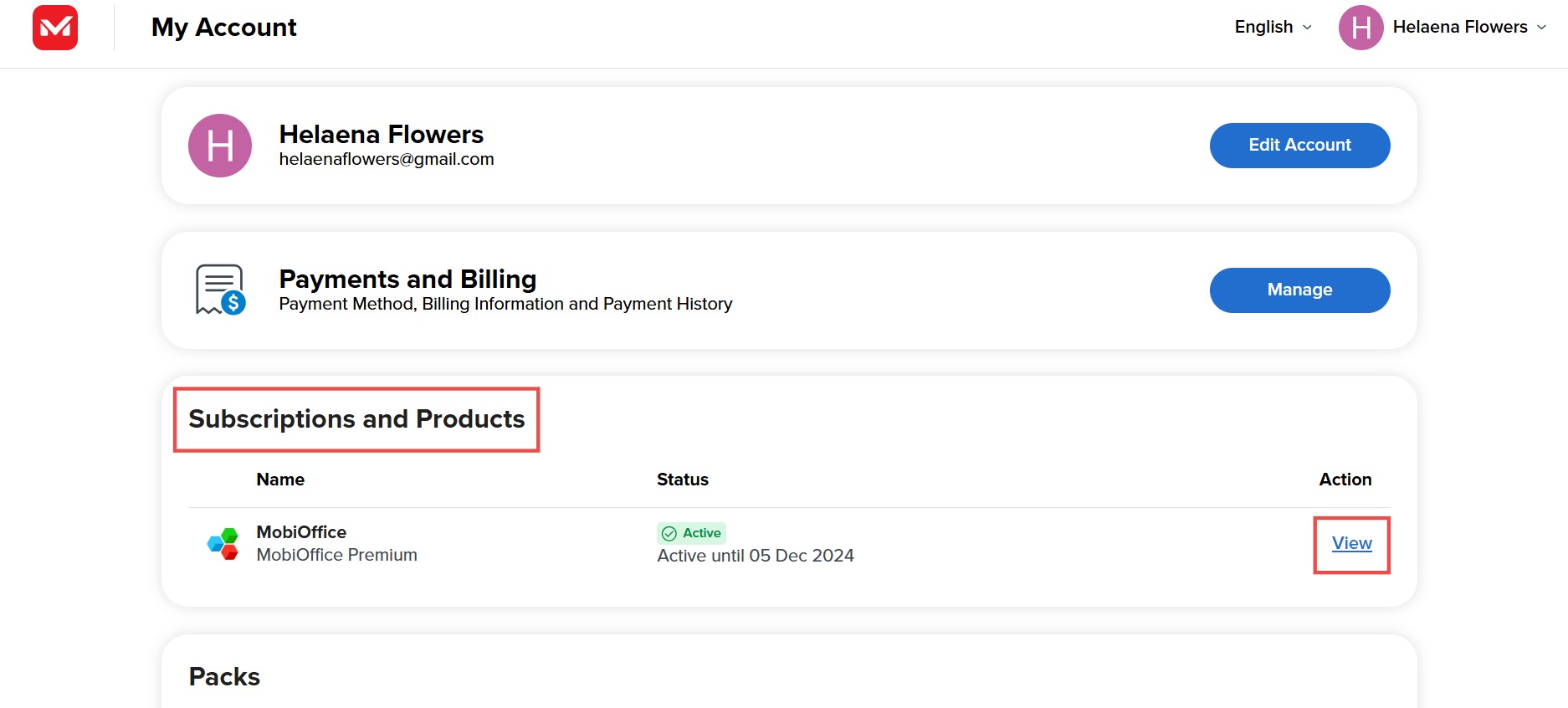Click the helaenaflowers@gmail.com email text
Viewport: 1568px width, 708px height.
pos(387,159)
